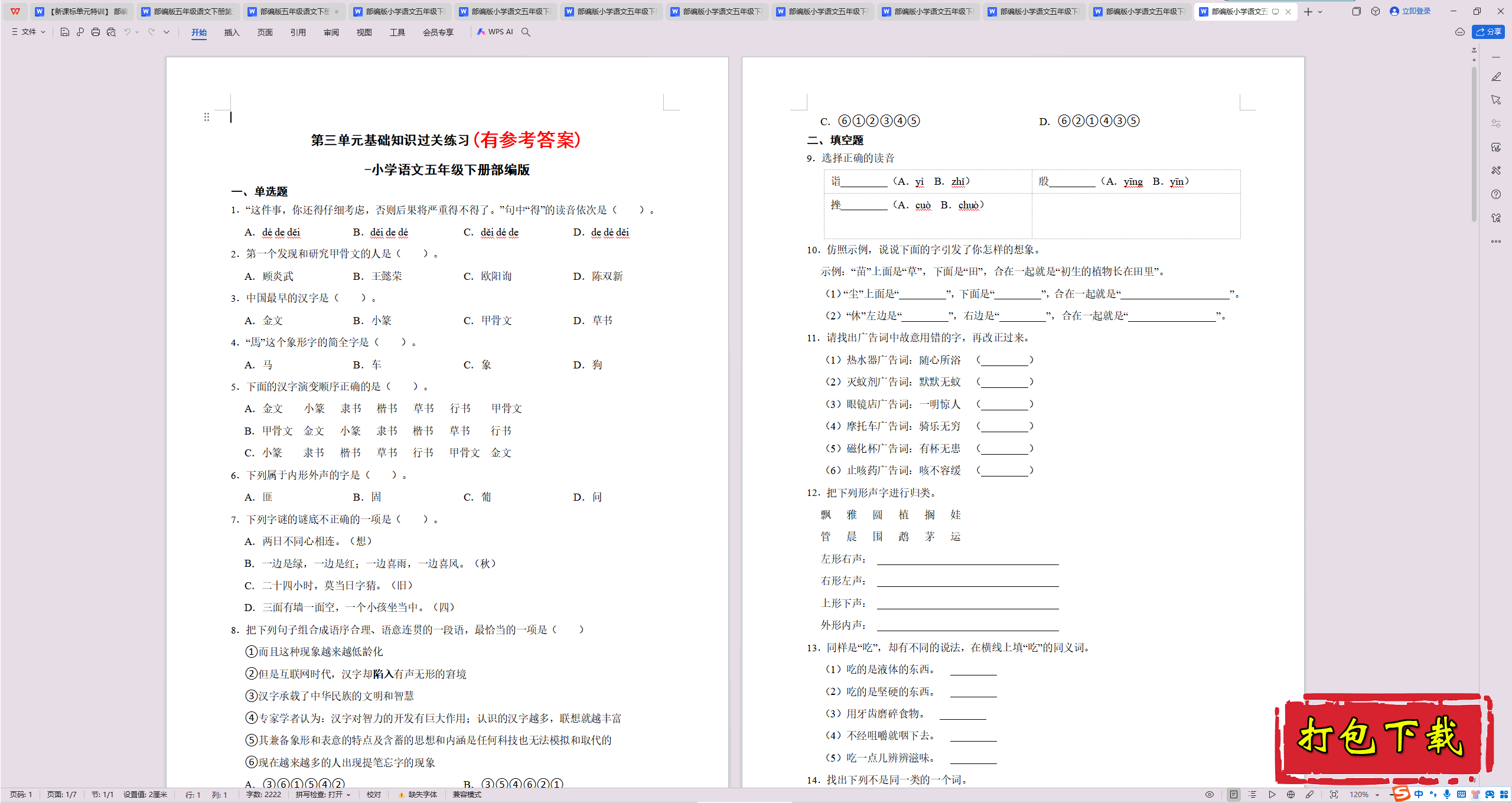The height and width of the screenshot is (803, 1512).
Task: Add a new document tab with plus
Action: [1308, 12]
